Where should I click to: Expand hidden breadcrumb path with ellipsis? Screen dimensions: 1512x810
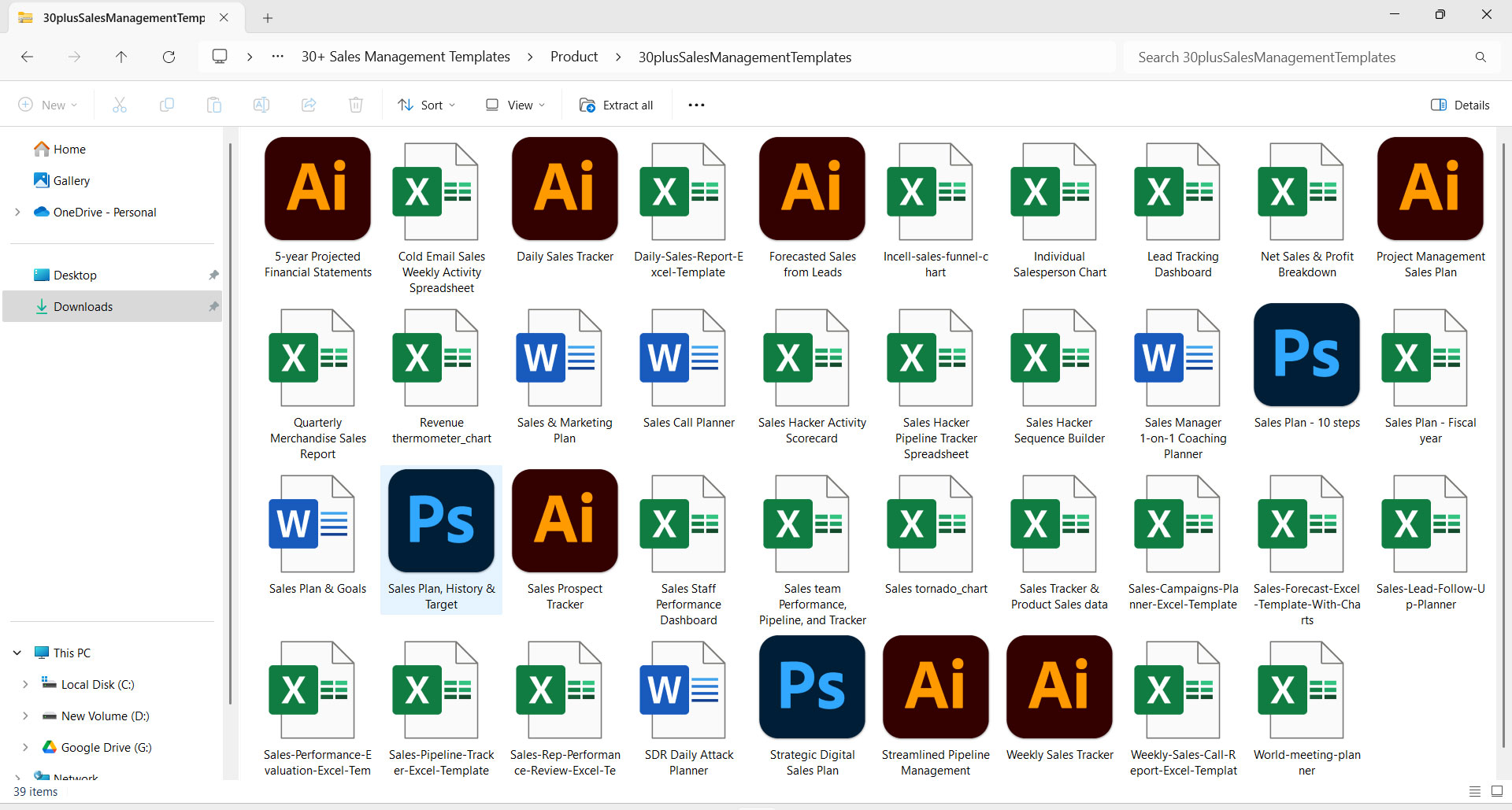[x=278, y=57]
